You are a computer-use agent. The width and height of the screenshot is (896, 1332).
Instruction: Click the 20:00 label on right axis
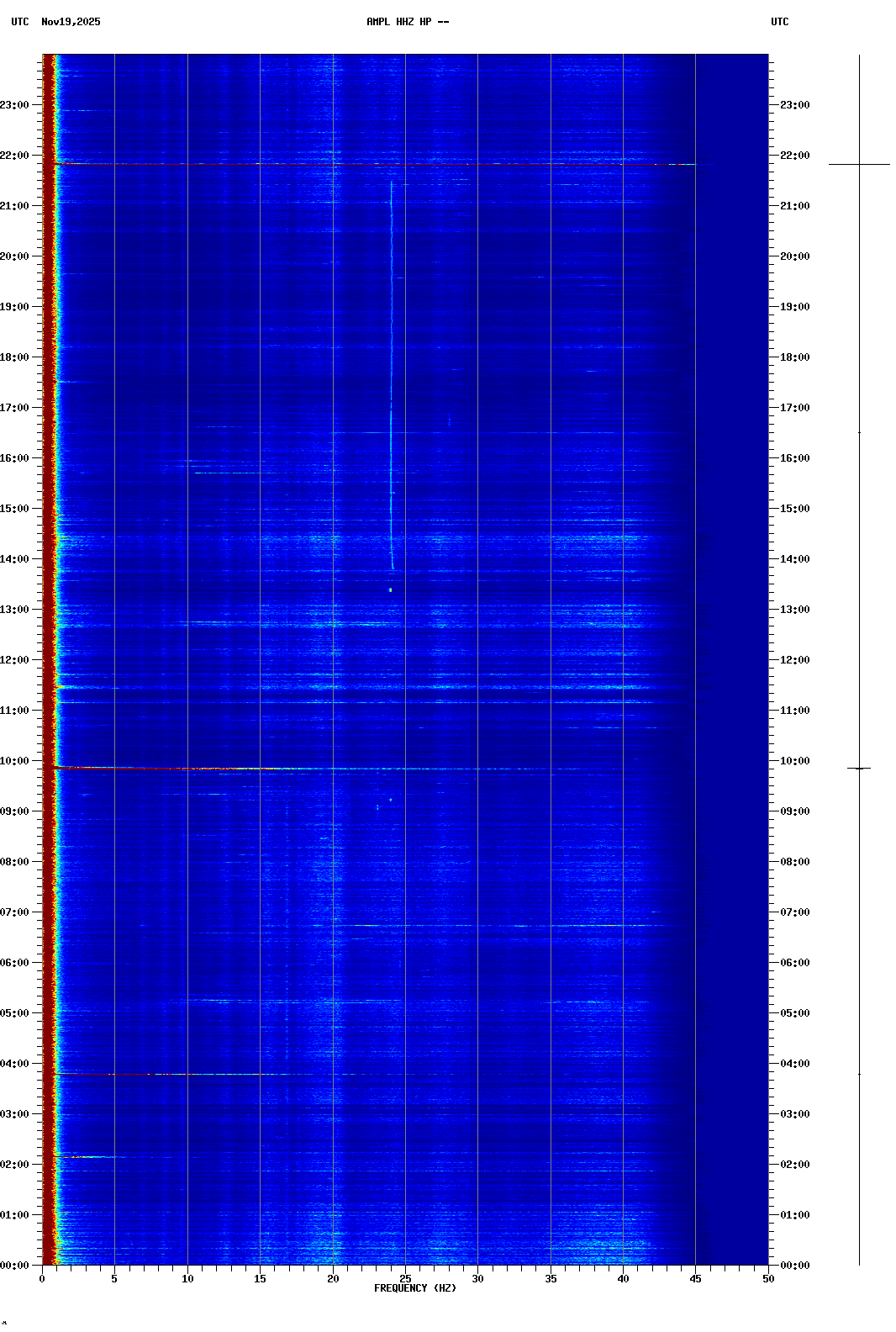pyautogui.click(x=794, y=256)
